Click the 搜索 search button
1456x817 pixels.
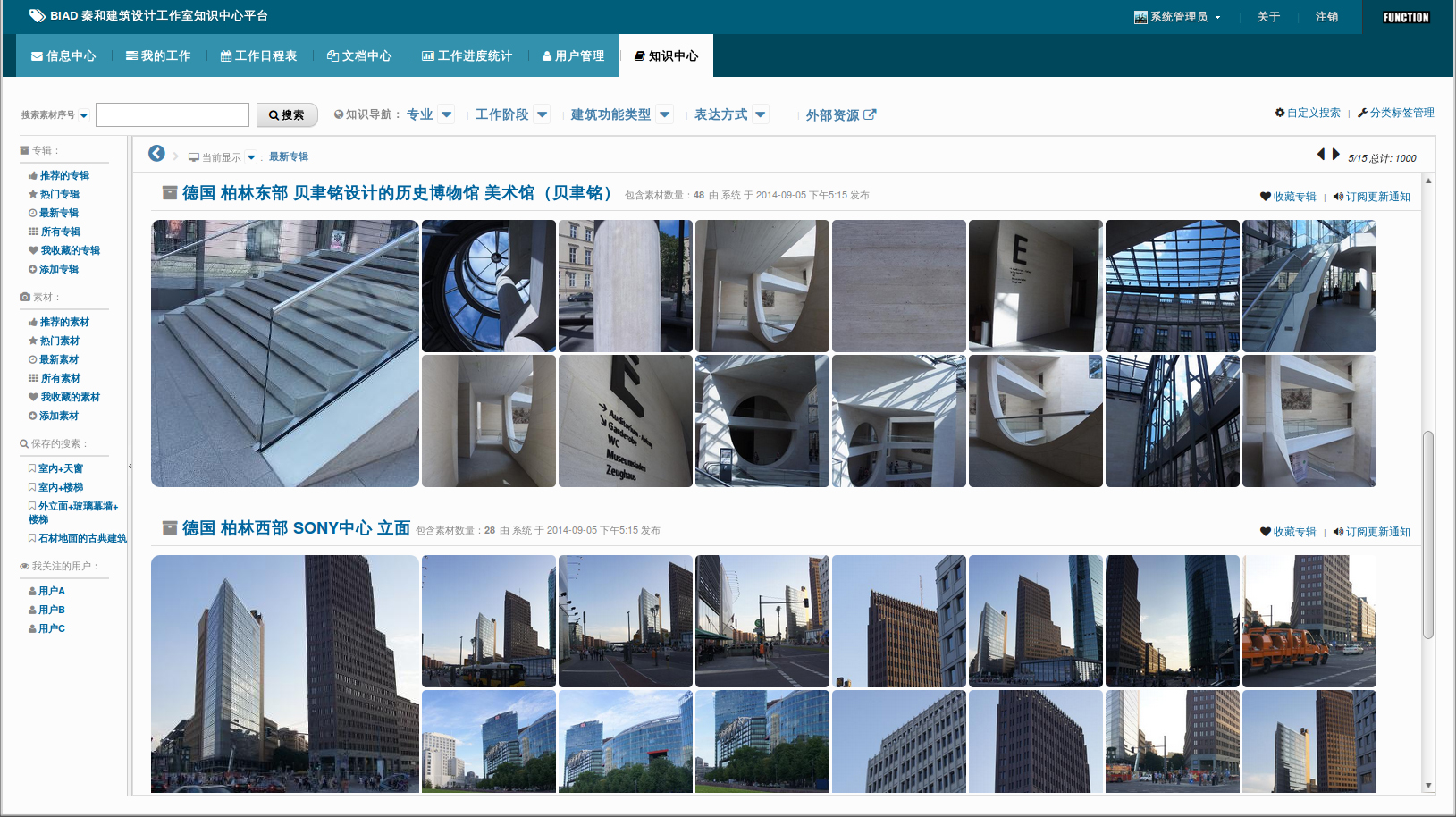[287, 114]
